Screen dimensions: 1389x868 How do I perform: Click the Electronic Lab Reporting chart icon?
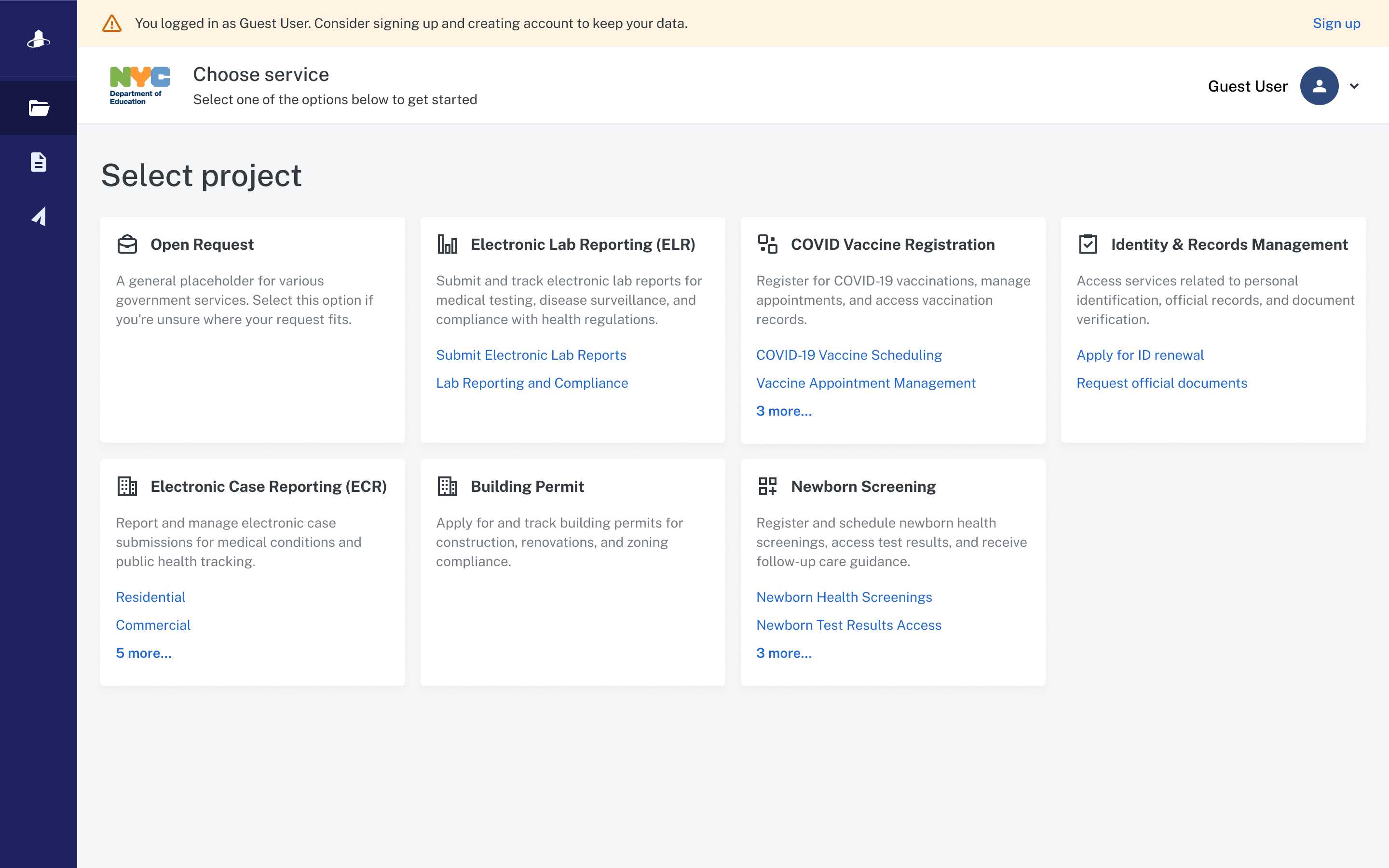[447, 244]
